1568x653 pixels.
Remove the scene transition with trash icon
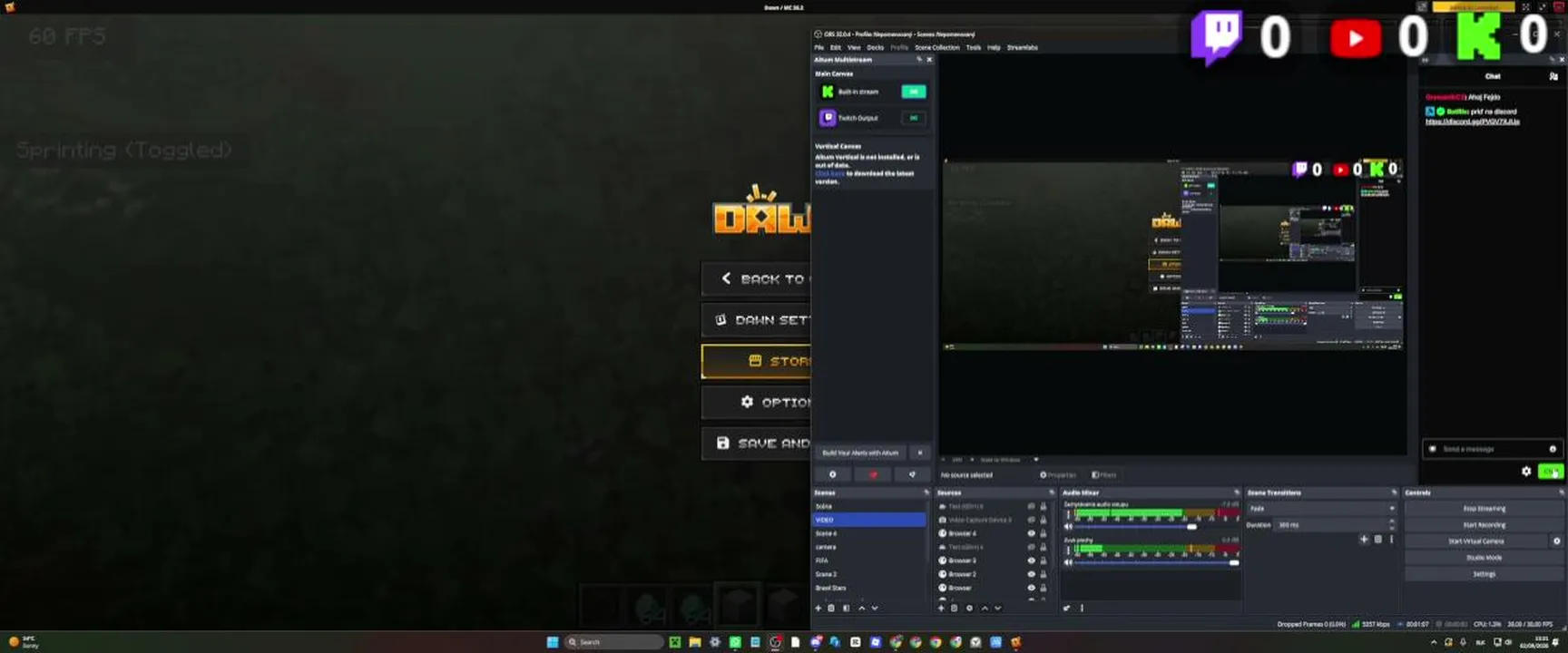(x=1377, y=539)
